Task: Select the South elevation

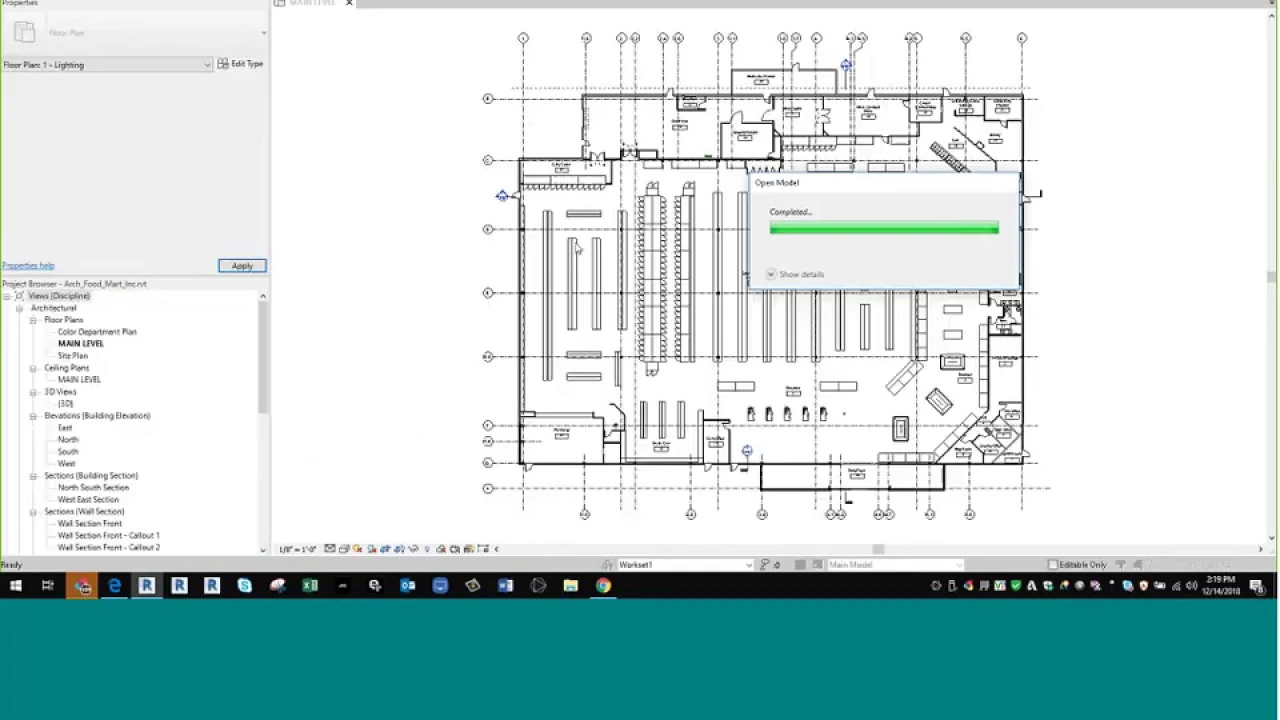Action: (x=68, y=452)
